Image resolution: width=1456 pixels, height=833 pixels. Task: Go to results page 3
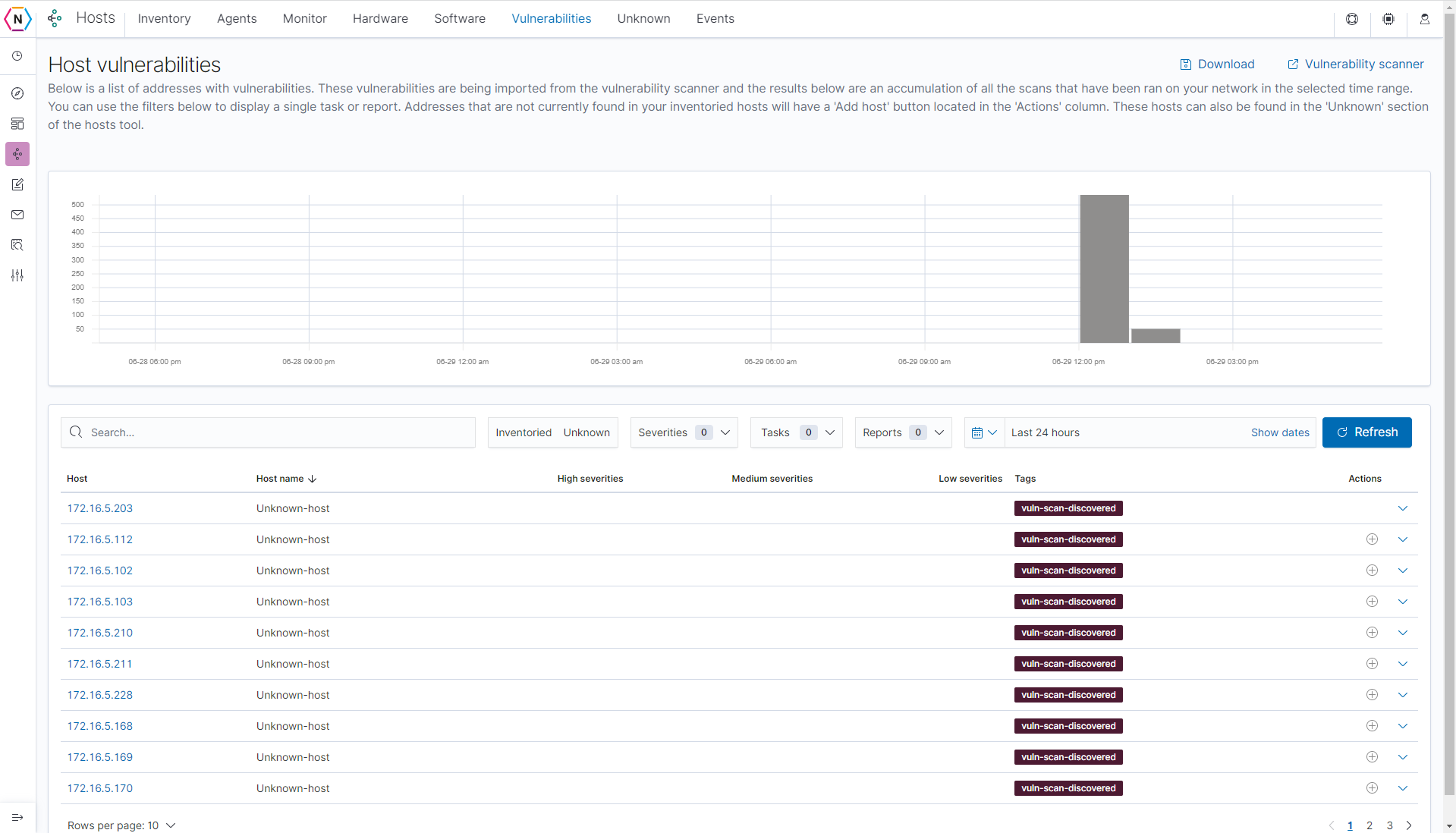click(1390, 825)
